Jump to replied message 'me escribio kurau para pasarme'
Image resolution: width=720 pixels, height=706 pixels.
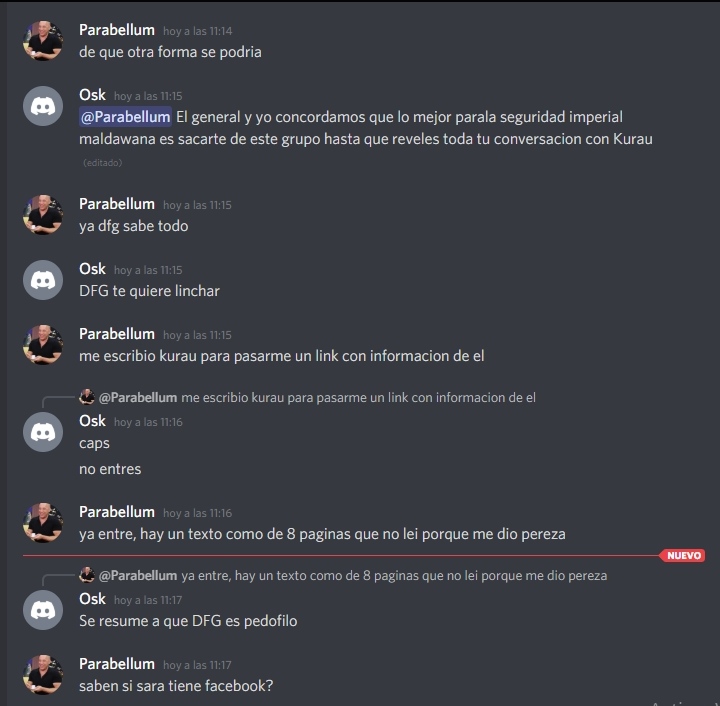pyautogui.click(x=358, y=398)
